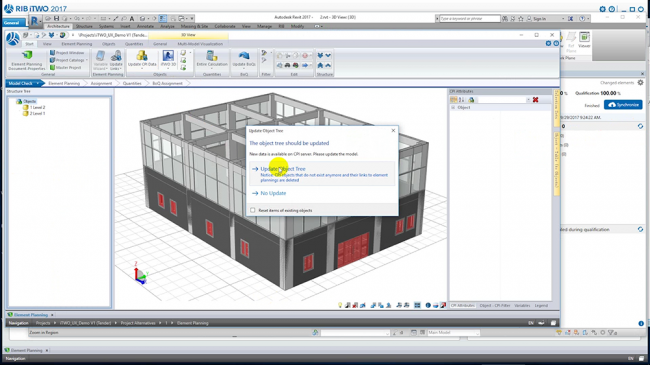Collapse the Object node in CPI Attributes

coord(453,107)
